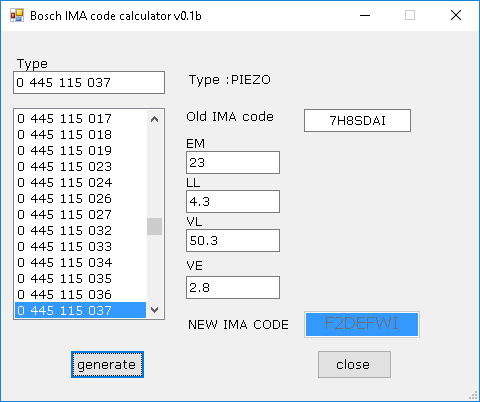The width and height of the screenshot is (480, 402).
Task: Click the VL value field
Action: 233,240
